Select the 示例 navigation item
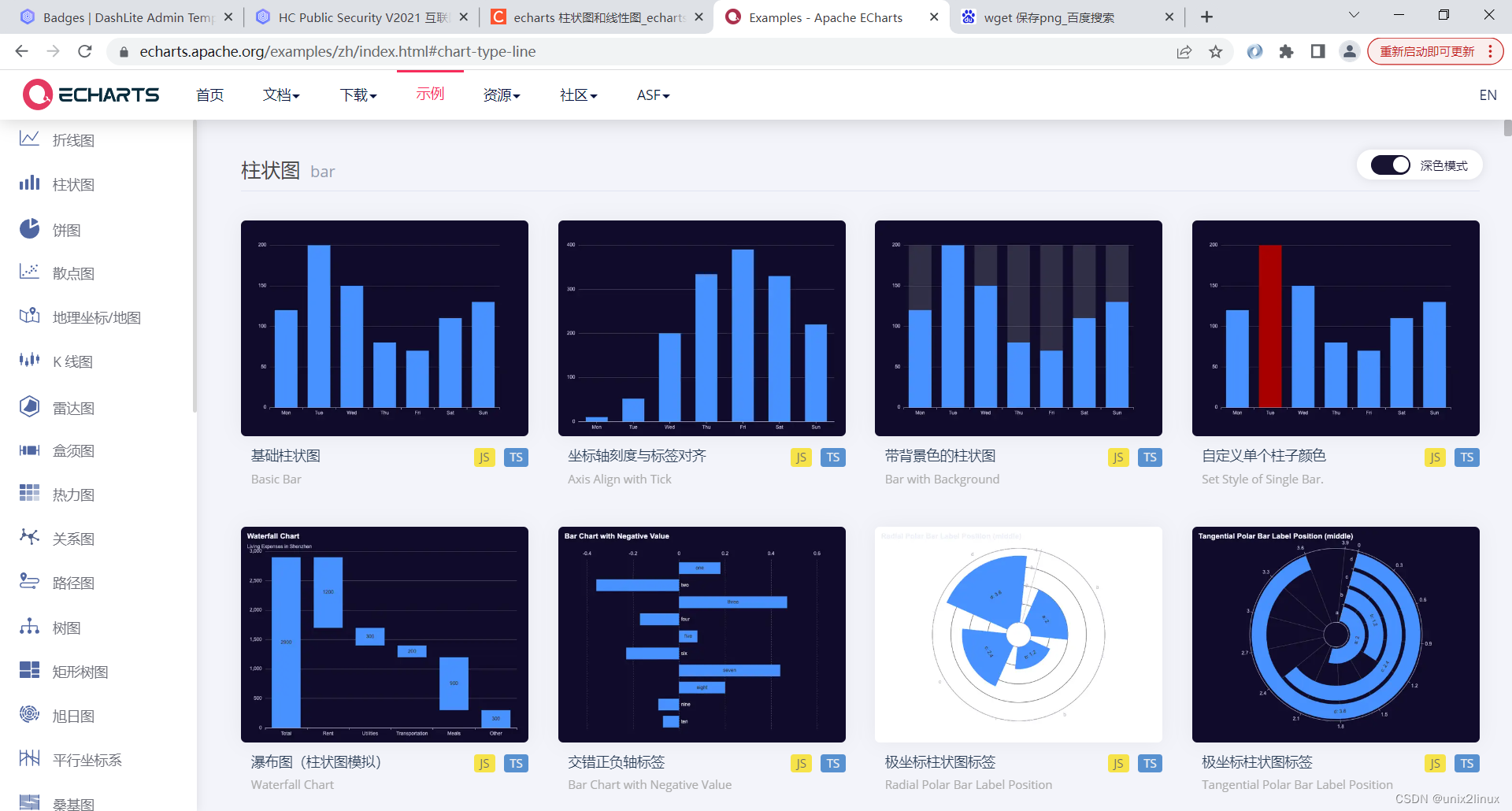Viewport: 1512px width, 811px height. pyautogui.click(x=430, y=94)
